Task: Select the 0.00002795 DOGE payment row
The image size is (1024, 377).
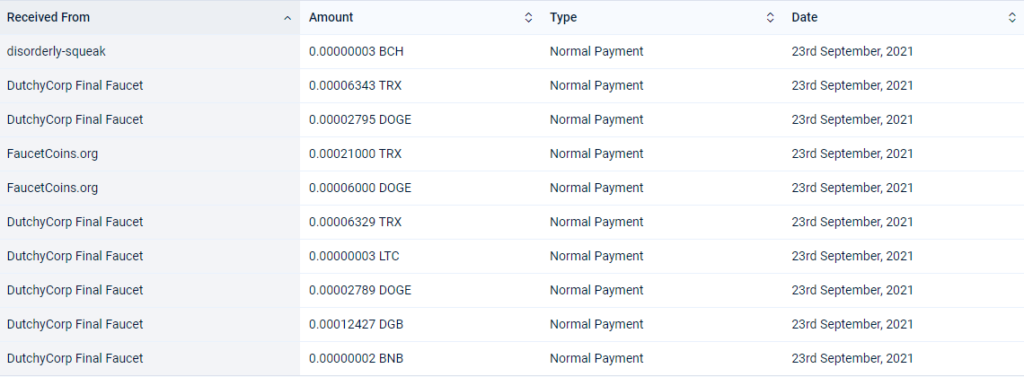Action: tap(512, 120)
